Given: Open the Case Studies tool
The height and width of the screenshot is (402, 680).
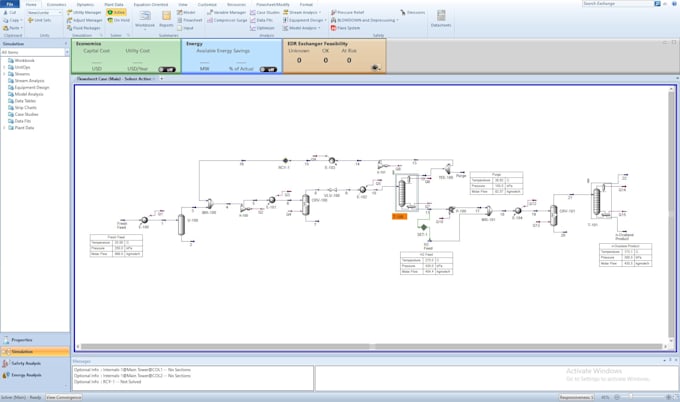Looking at the screenshot, I should (266, 12).
